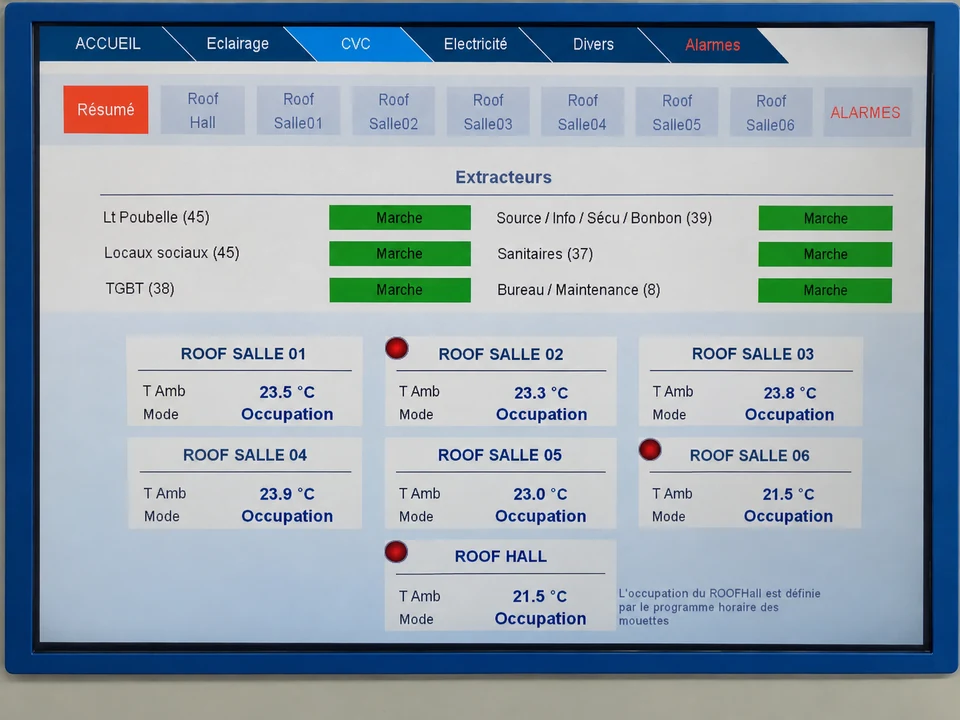The width and height of the screenshot is (960, 720).
Task: Click the Résumé button
Action: click(x=106, y=110)
